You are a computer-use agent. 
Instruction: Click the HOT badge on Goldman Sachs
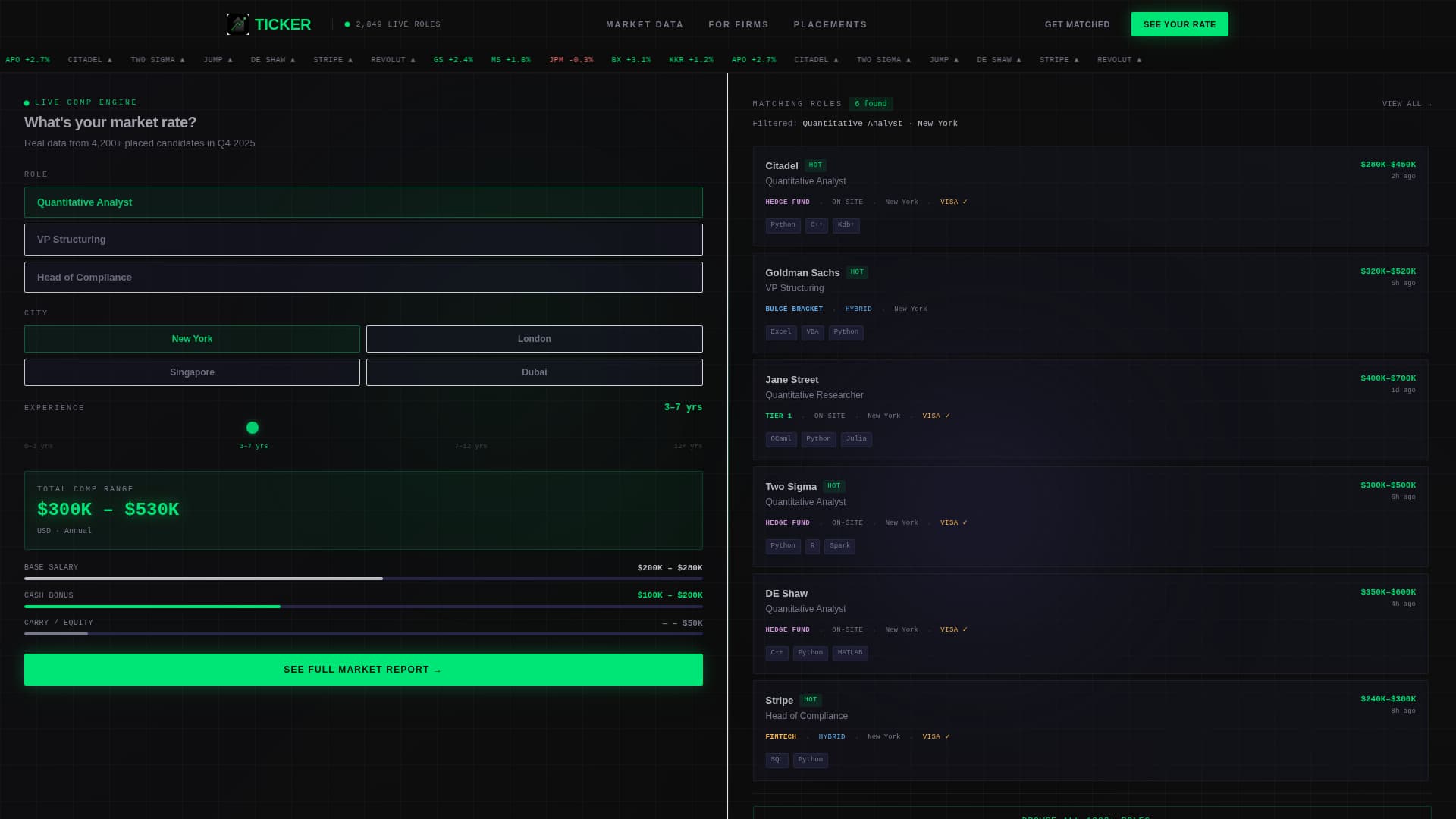click(x=857, y=272)
